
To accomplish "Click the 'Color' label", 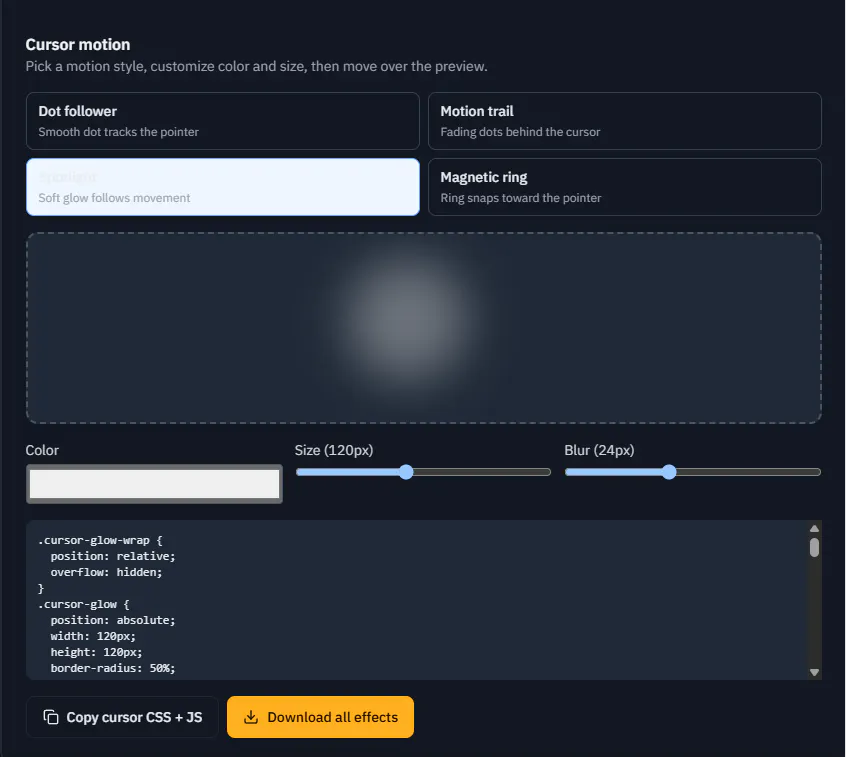I will (42, 450).
